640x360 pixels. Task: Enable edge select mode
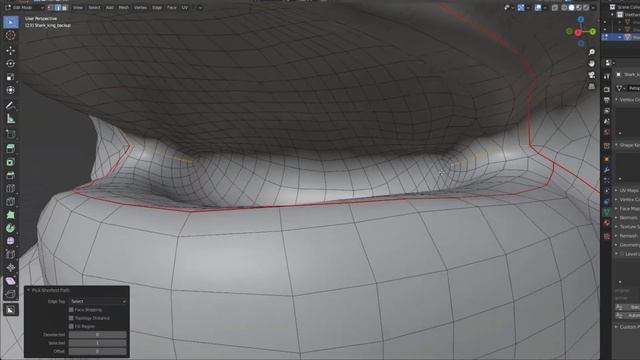58,7
